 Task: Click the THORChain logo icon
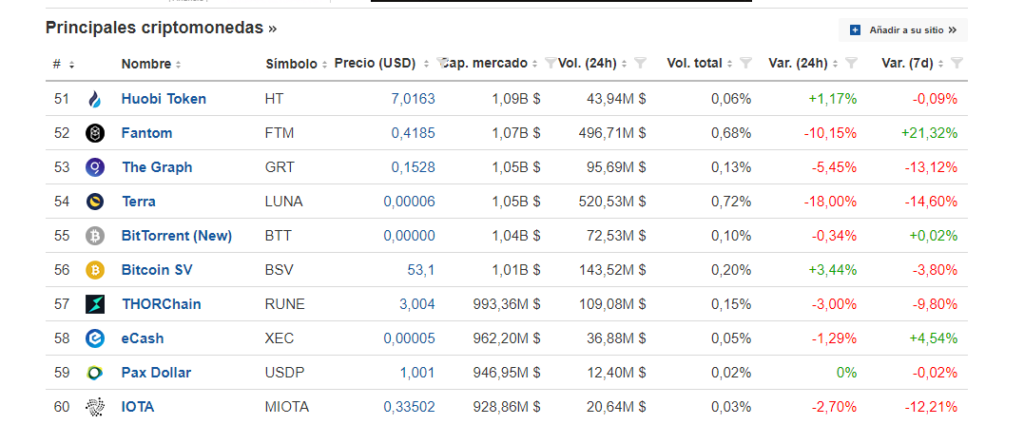[95, 304]
